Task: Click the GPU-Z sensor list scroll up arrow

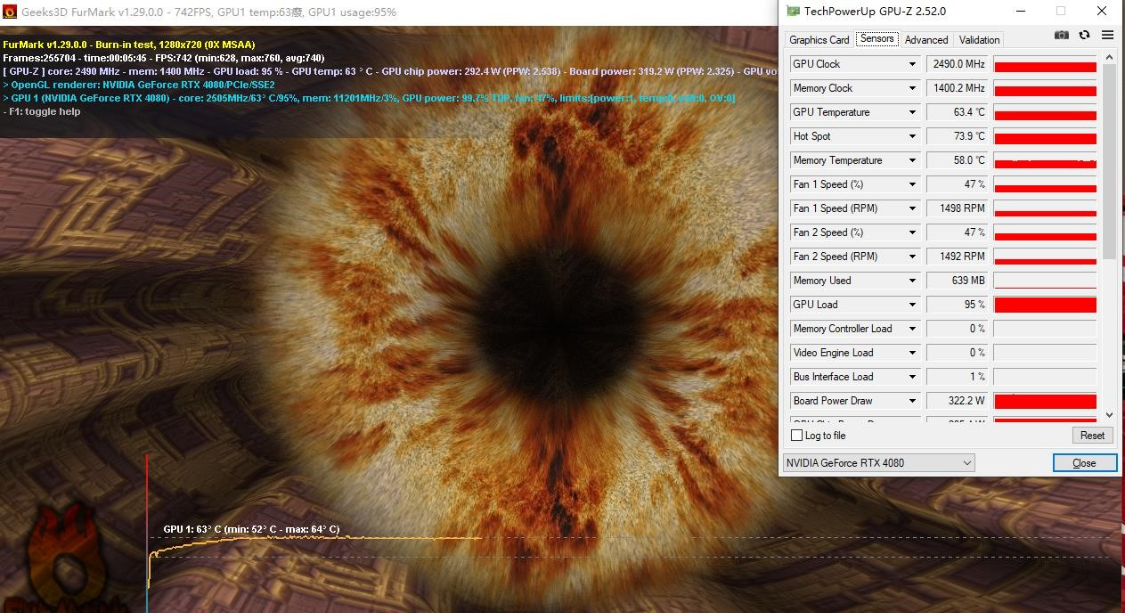Action: tap(1109, 57)
